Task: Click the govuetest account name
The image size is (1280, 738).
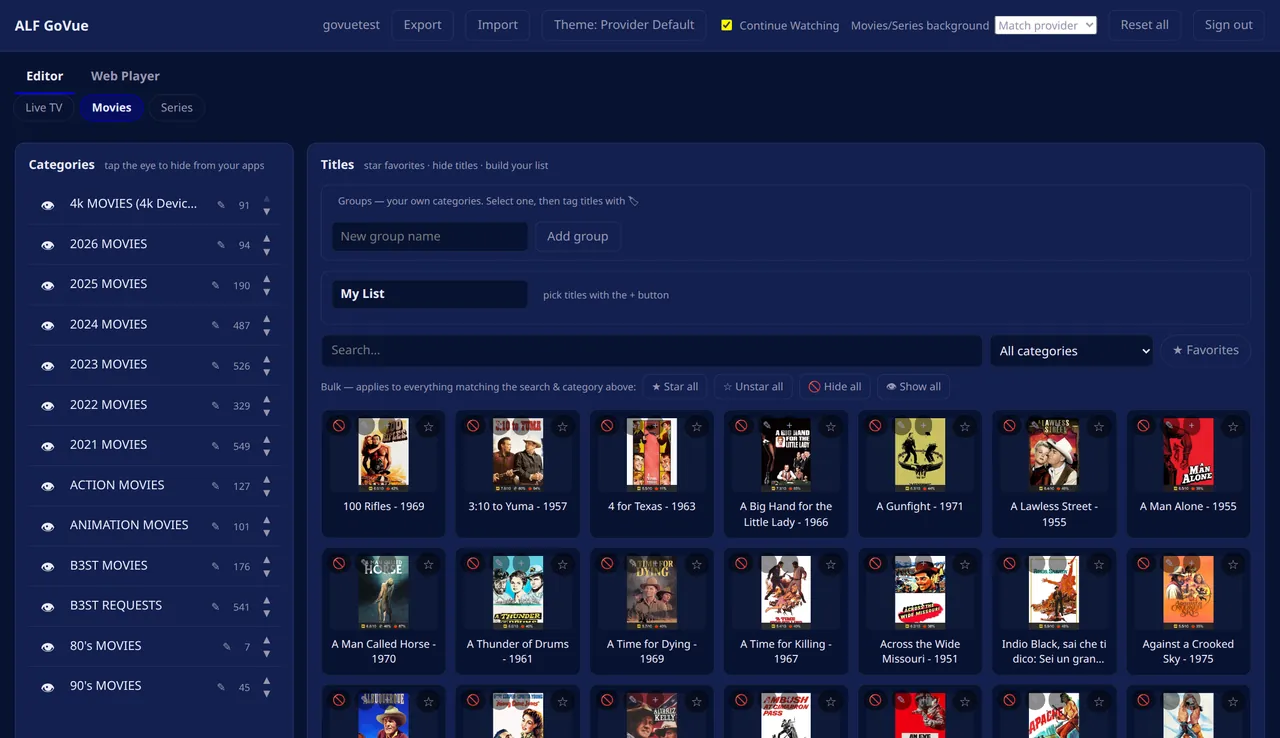Action: point(351,25)
